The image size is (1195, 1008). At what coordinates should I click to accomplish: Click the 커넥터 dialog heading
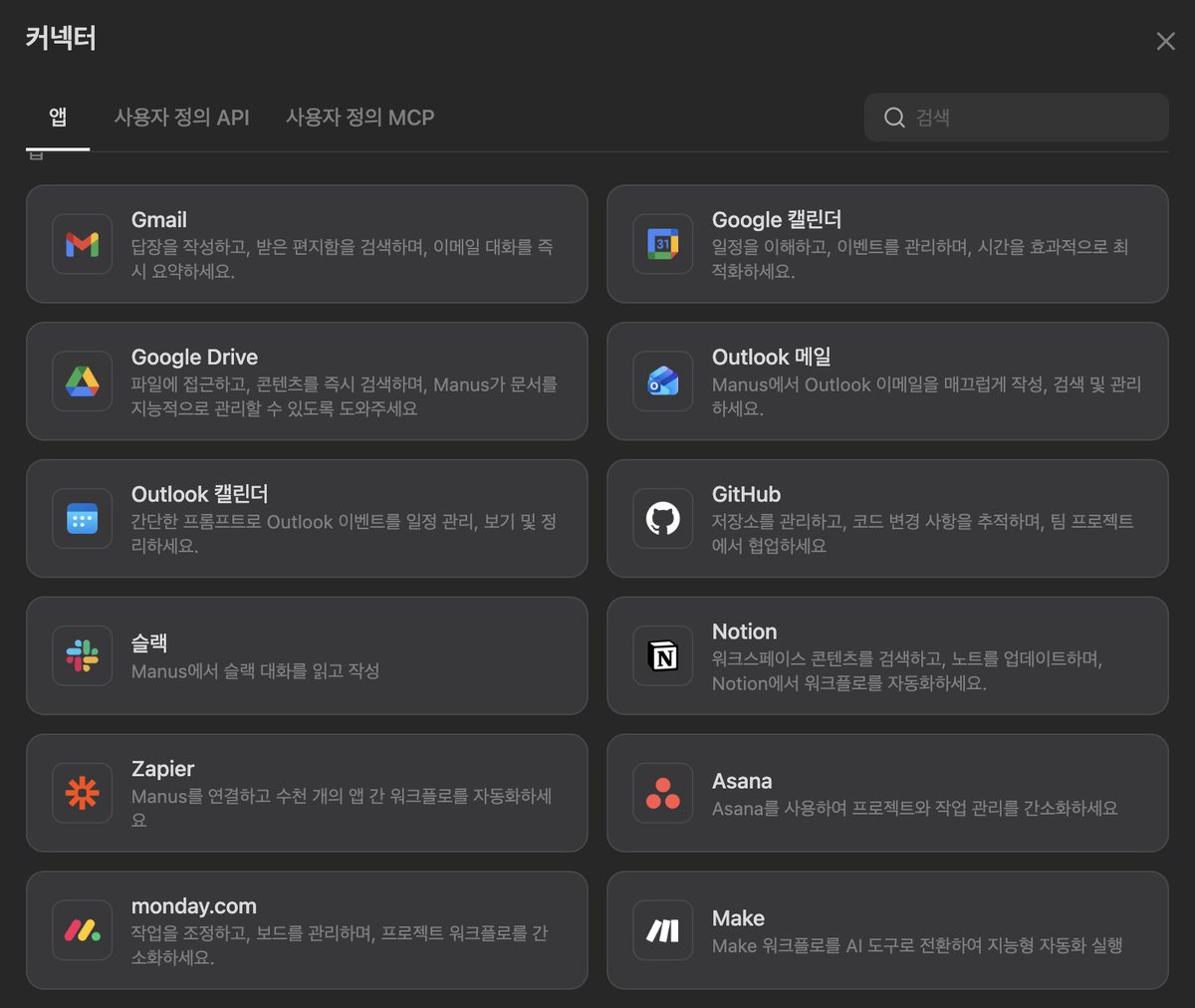(61, 39)
